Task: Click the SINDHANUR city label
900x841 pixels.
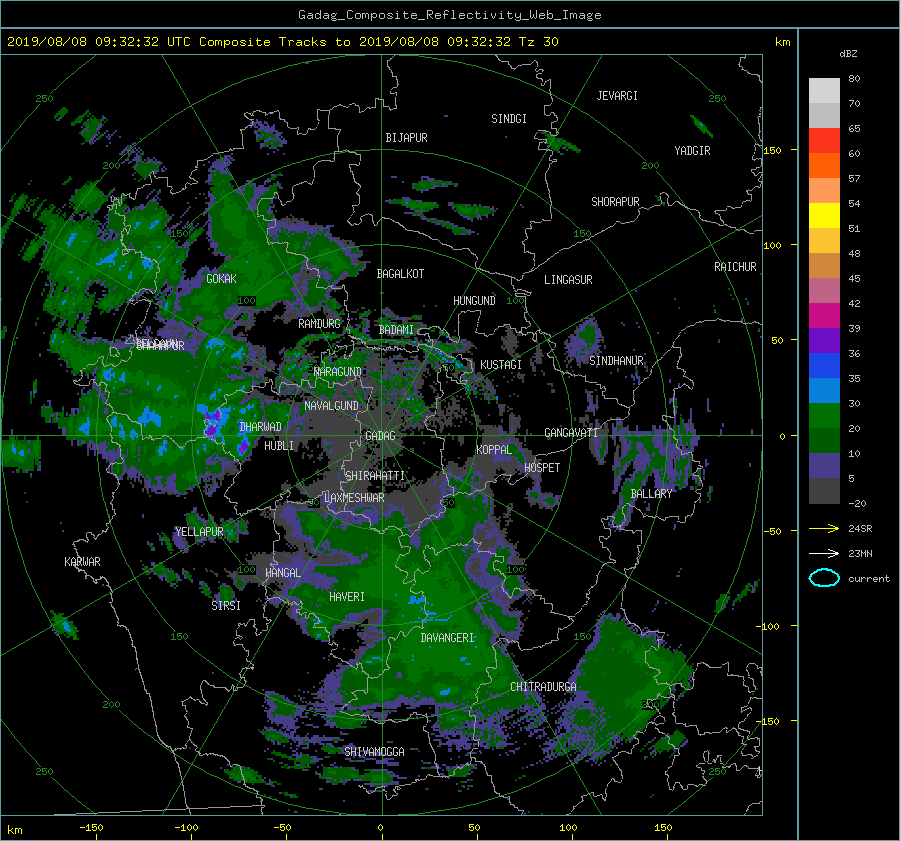Action: click(x=616, y=361)
